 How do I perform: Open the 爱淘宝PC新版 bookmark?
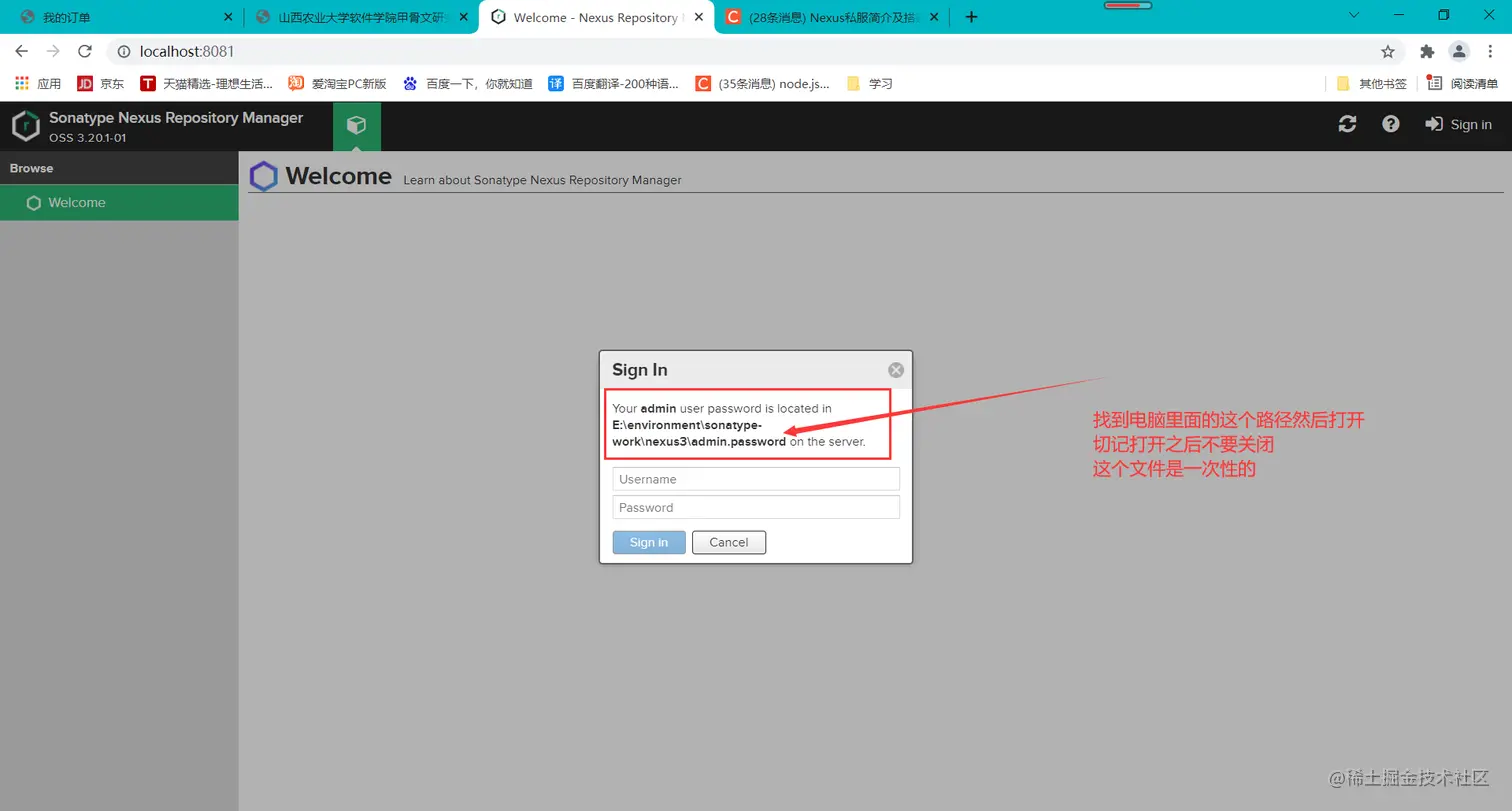[337, 84]
